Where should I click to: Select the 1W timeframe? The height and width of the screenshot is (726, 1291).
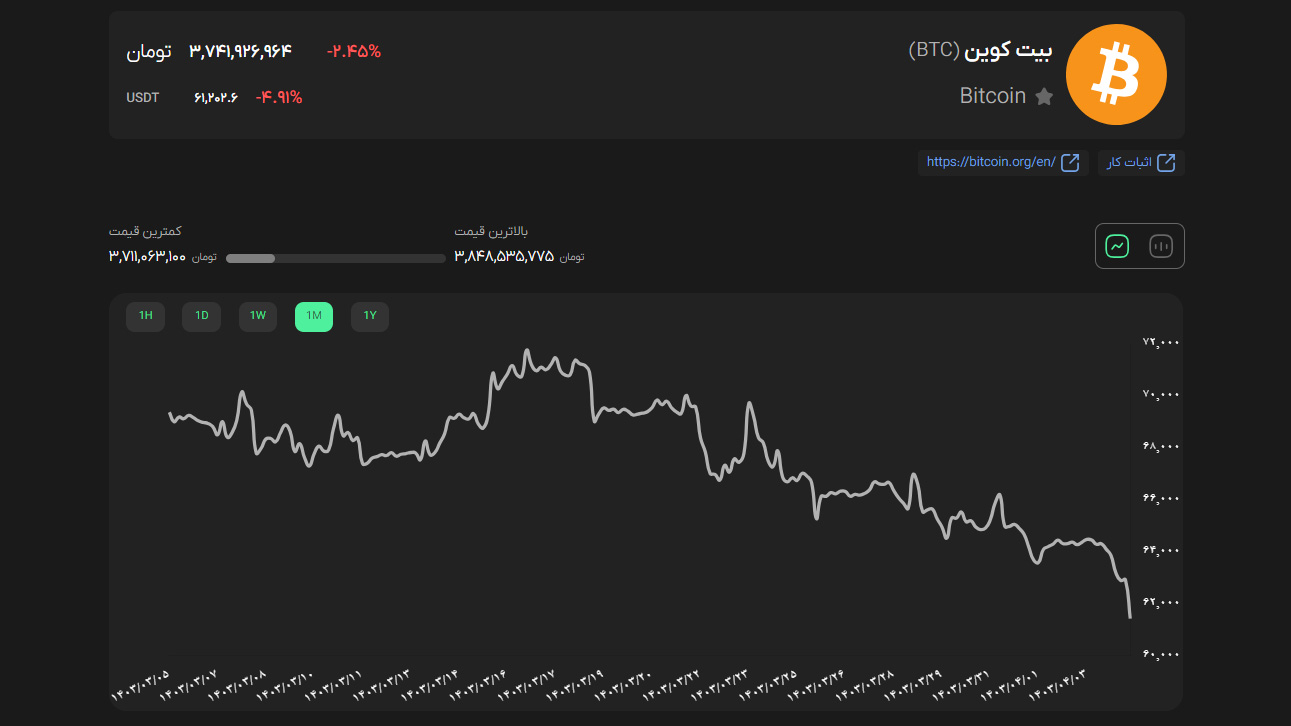click(x=258, y=316)
